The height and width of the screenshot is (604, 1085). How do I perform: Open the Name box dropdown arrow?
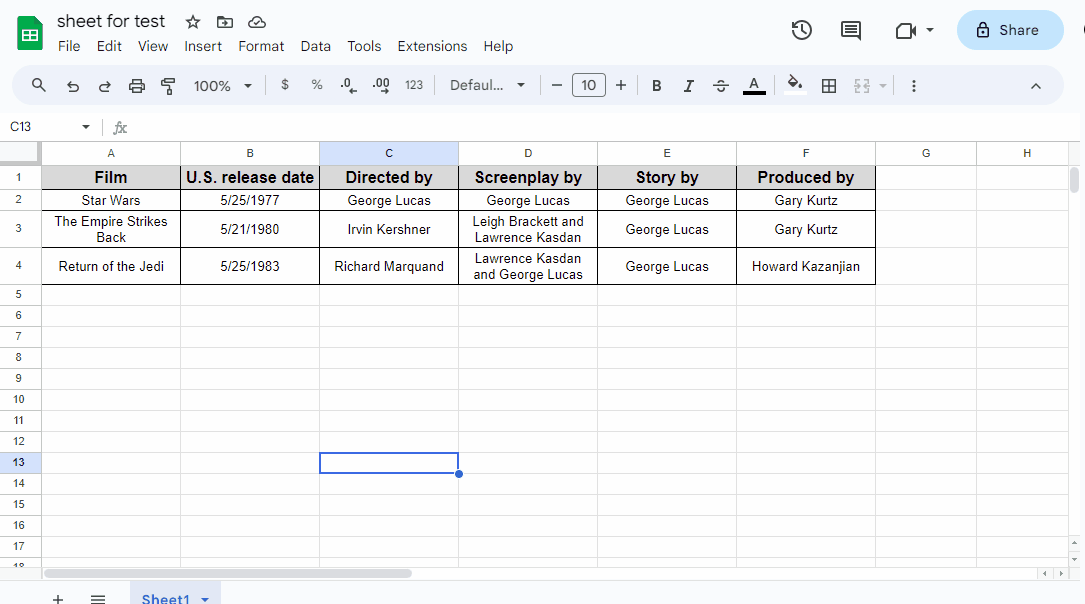pos(86,127)
